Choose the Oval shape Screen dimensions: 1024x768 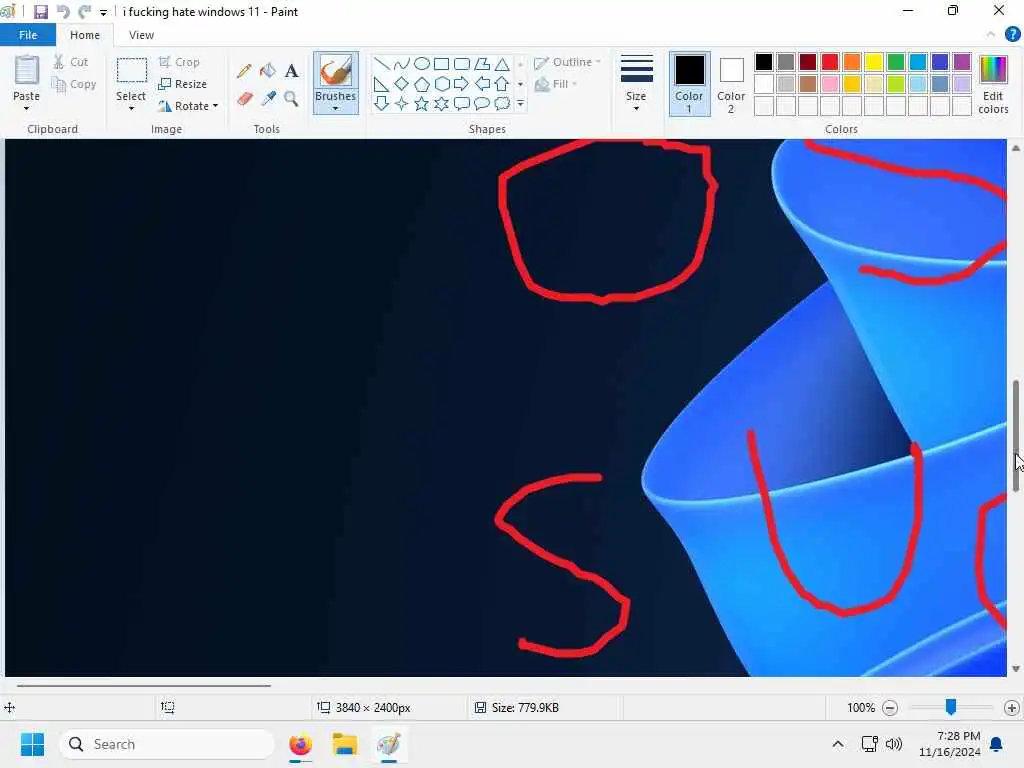[422, 64]
